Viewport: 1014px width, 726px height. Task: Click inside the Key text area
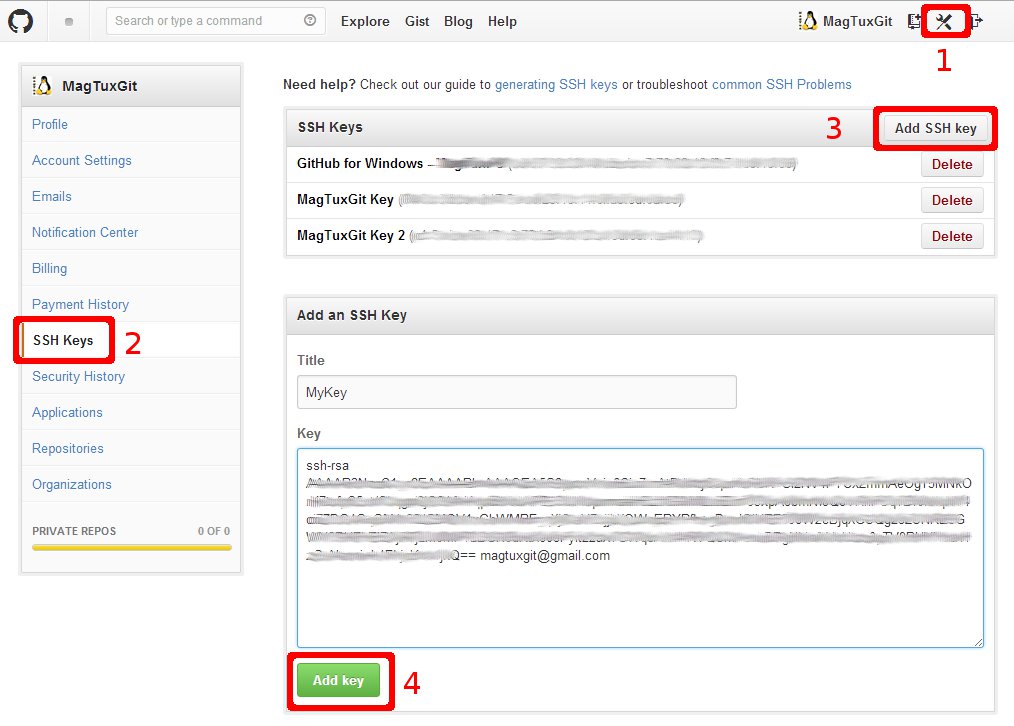(640, 548)
